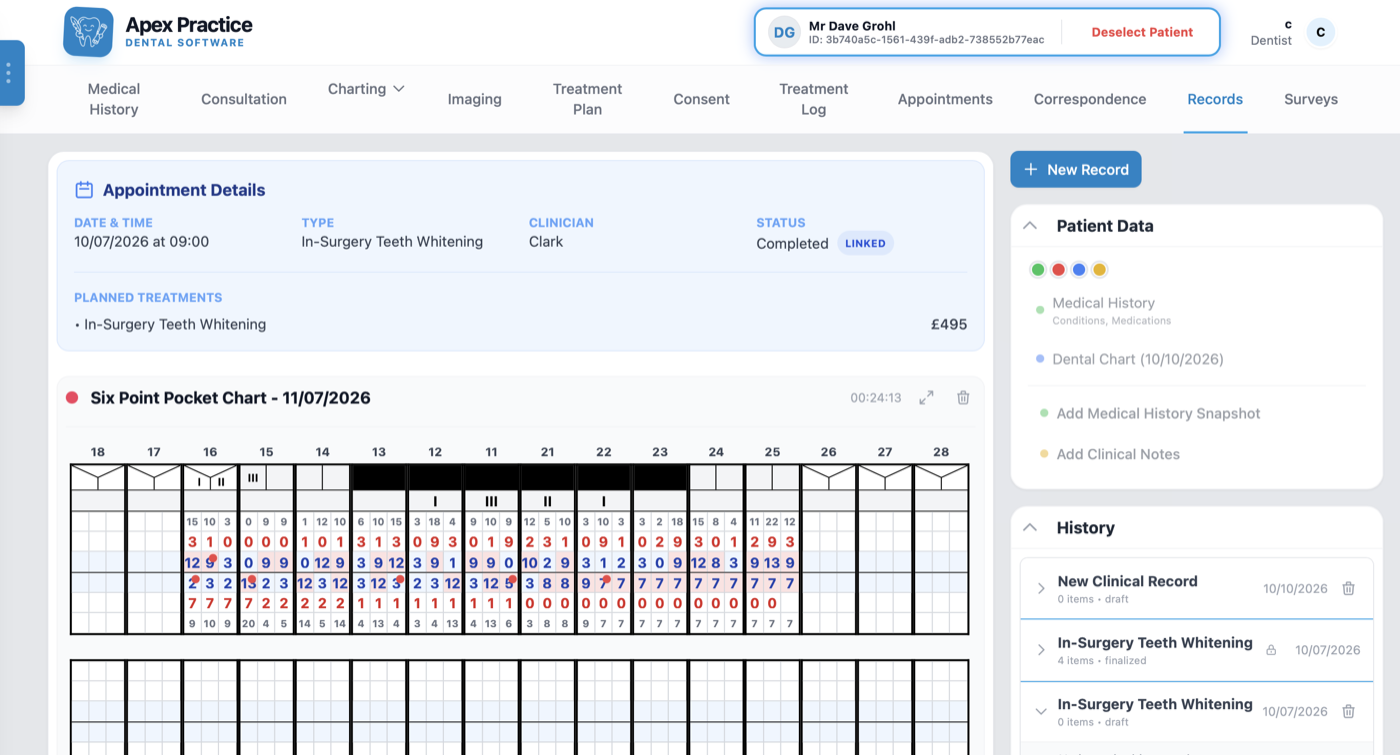Delete the New Clinical Record history entry
The image size is (1400, 755).
[1348, 588]
